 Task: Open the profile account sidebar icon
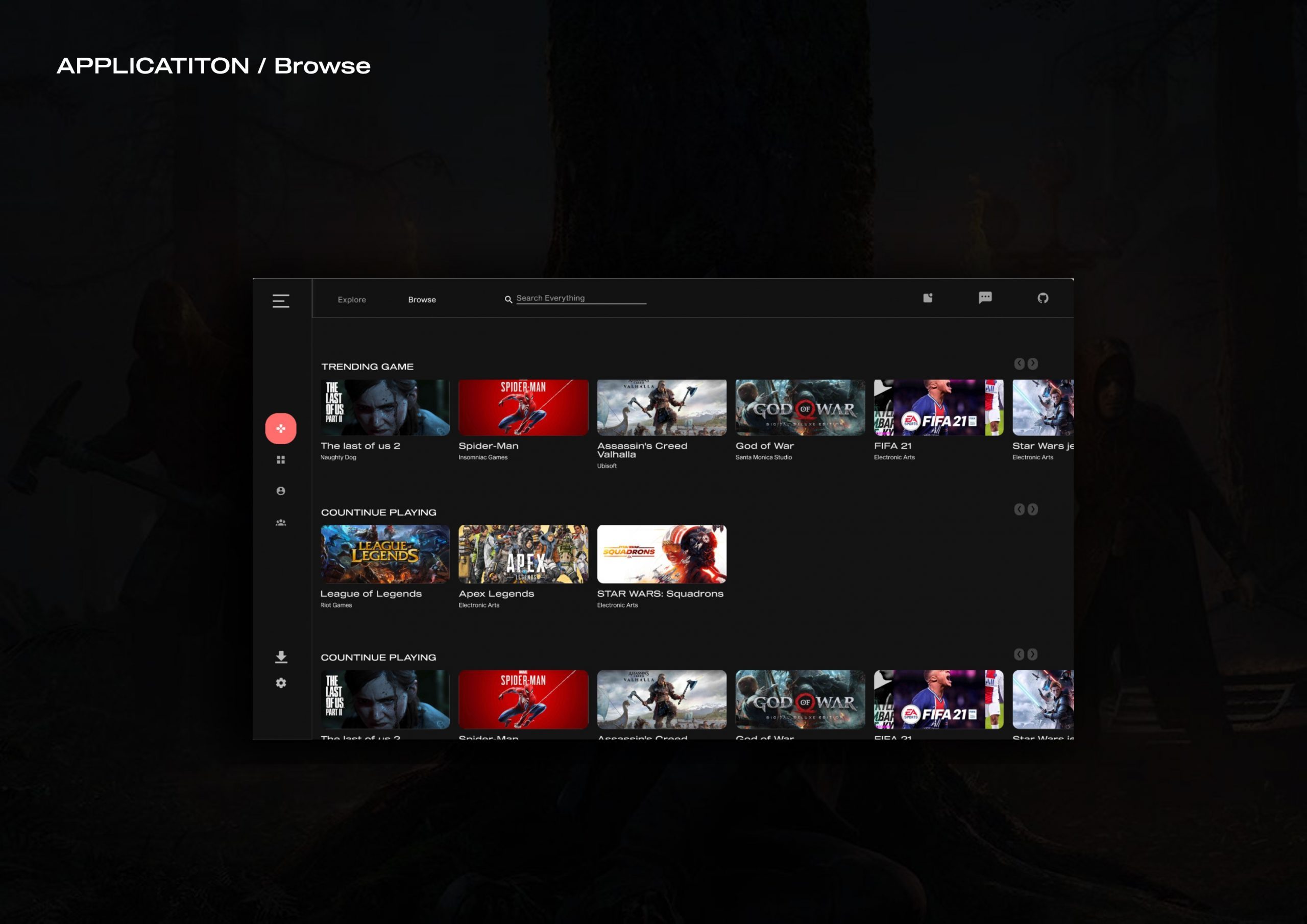point(281,491)
